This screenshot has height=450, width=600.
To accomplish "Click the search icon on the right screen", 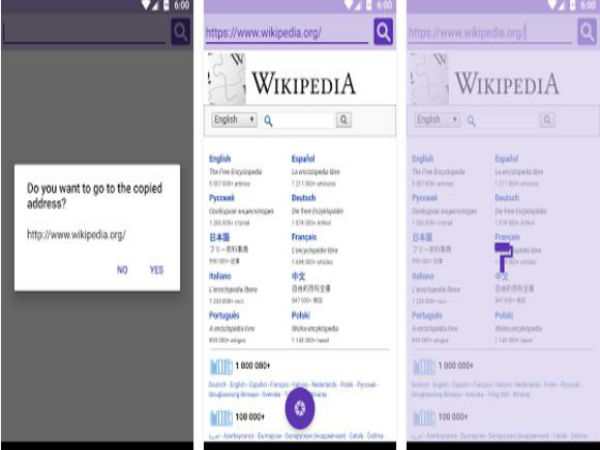I will [x=587, y=32].
